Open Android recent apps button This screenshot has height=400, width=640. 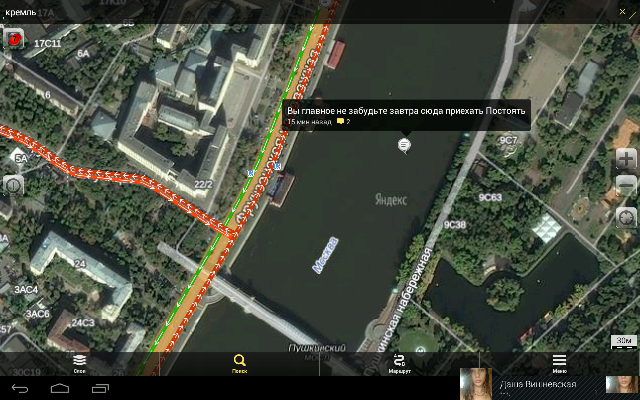click(x=100, y=388)
